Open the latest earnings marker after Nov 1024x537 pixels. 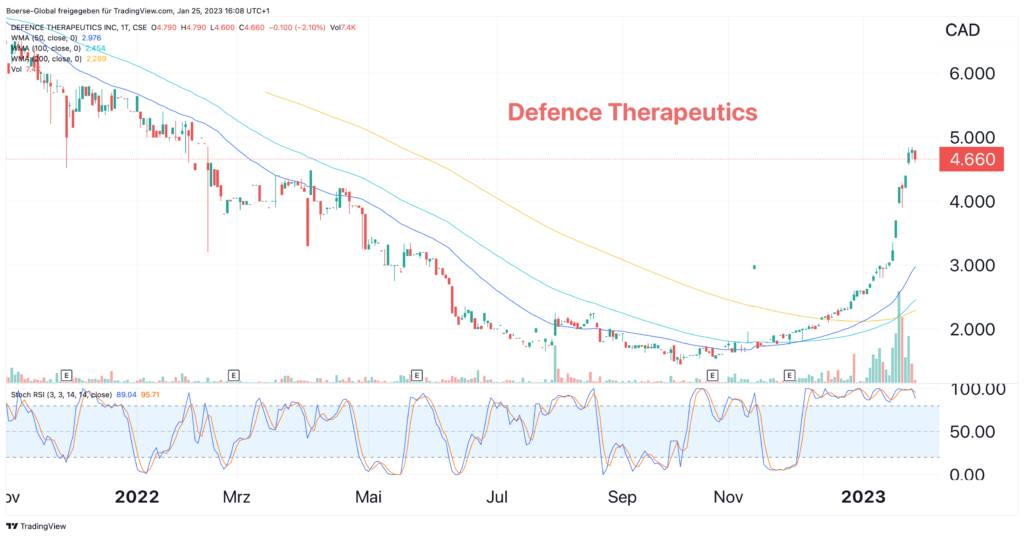(x=790, y=375)
